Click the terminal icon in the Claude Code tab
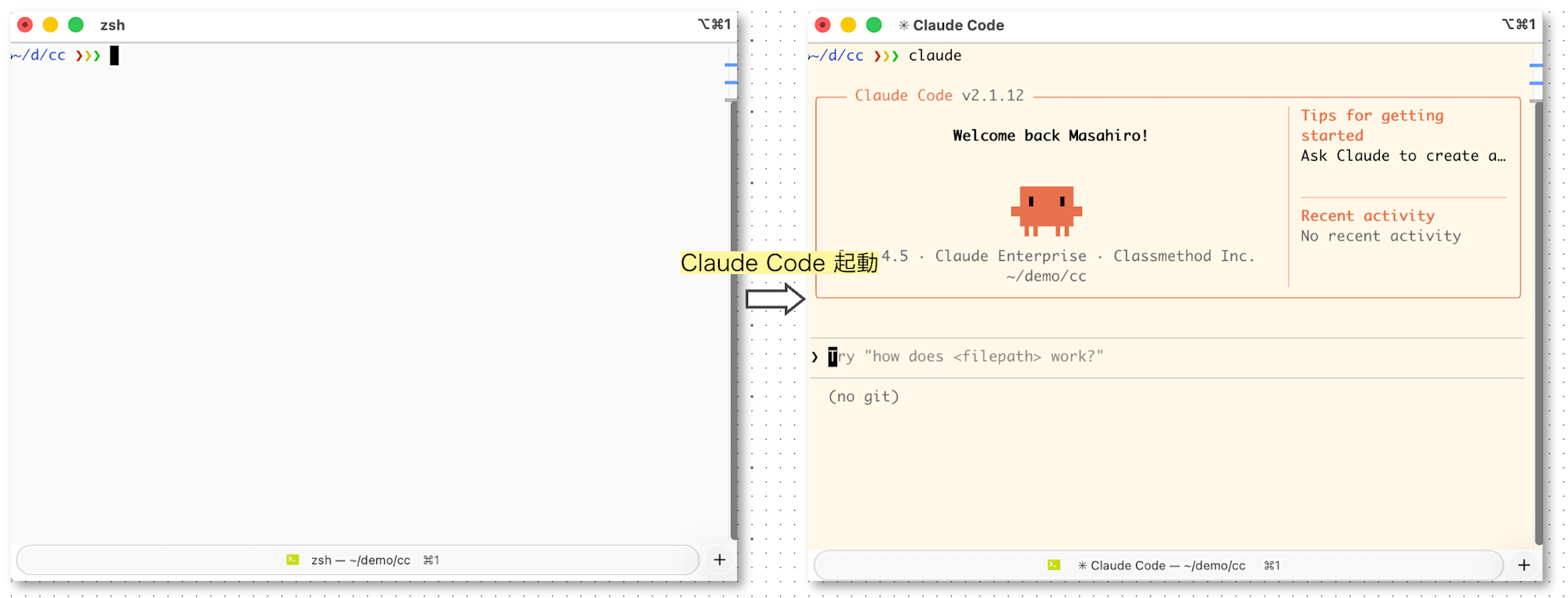 (1054, 565)
